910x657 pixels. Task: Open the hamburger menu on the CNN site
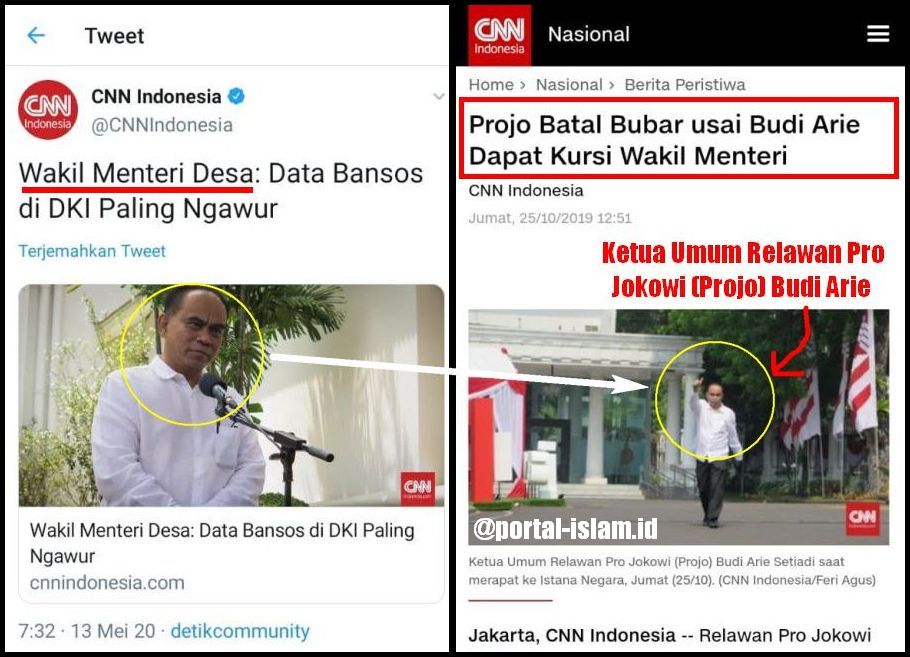click(878, 34)
